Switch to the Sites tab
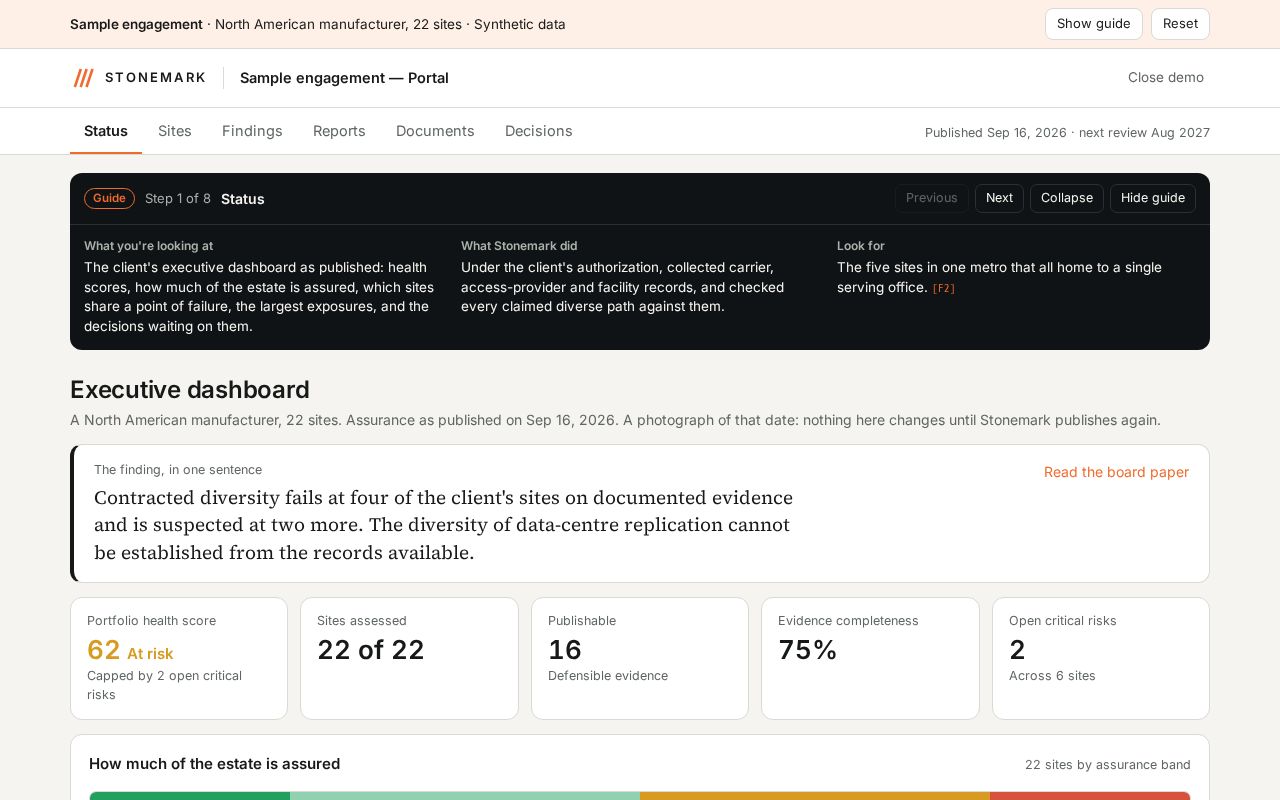The height and width of the screenshot is (800, 1280). [175, 131]
